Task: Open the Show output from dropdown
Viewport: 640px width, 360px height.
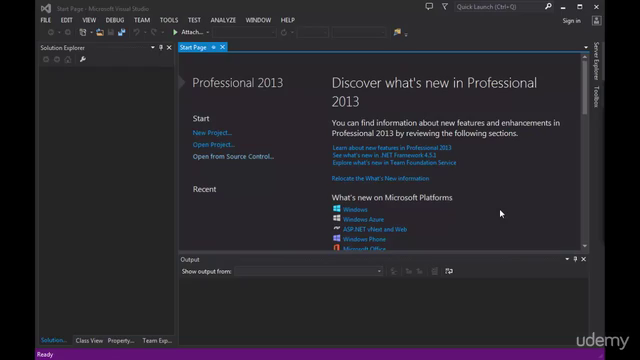Action: coord(309,271)
